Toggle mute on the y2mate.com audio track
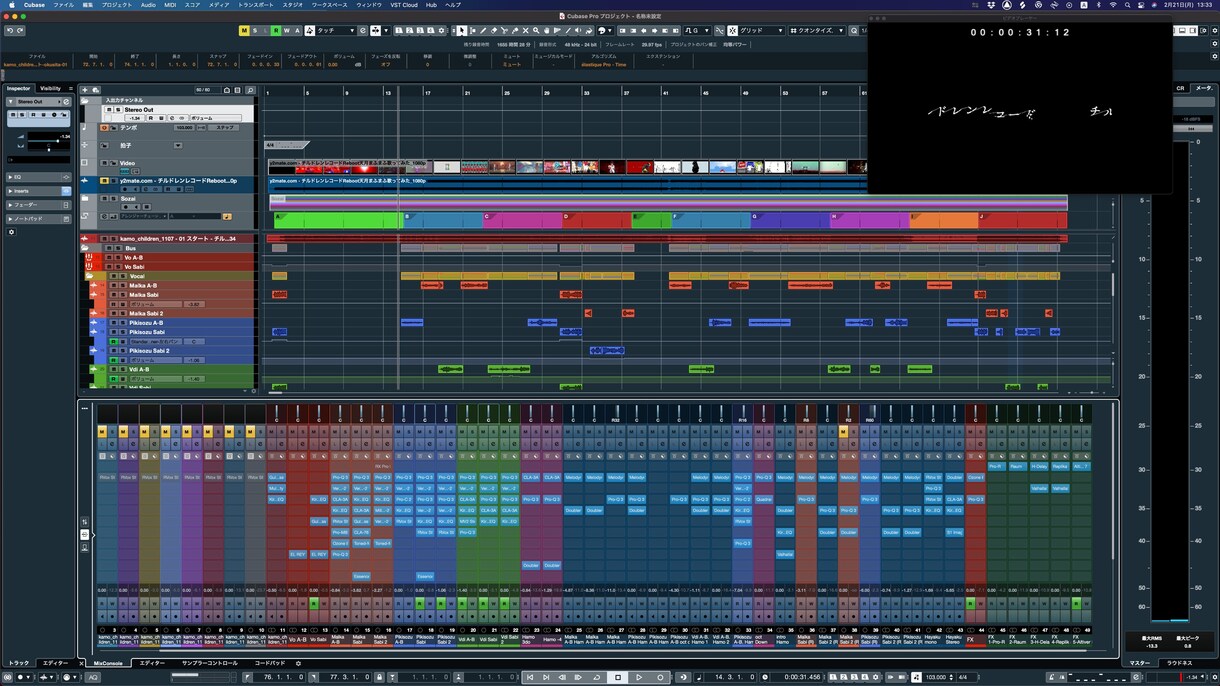 [105, 181]
